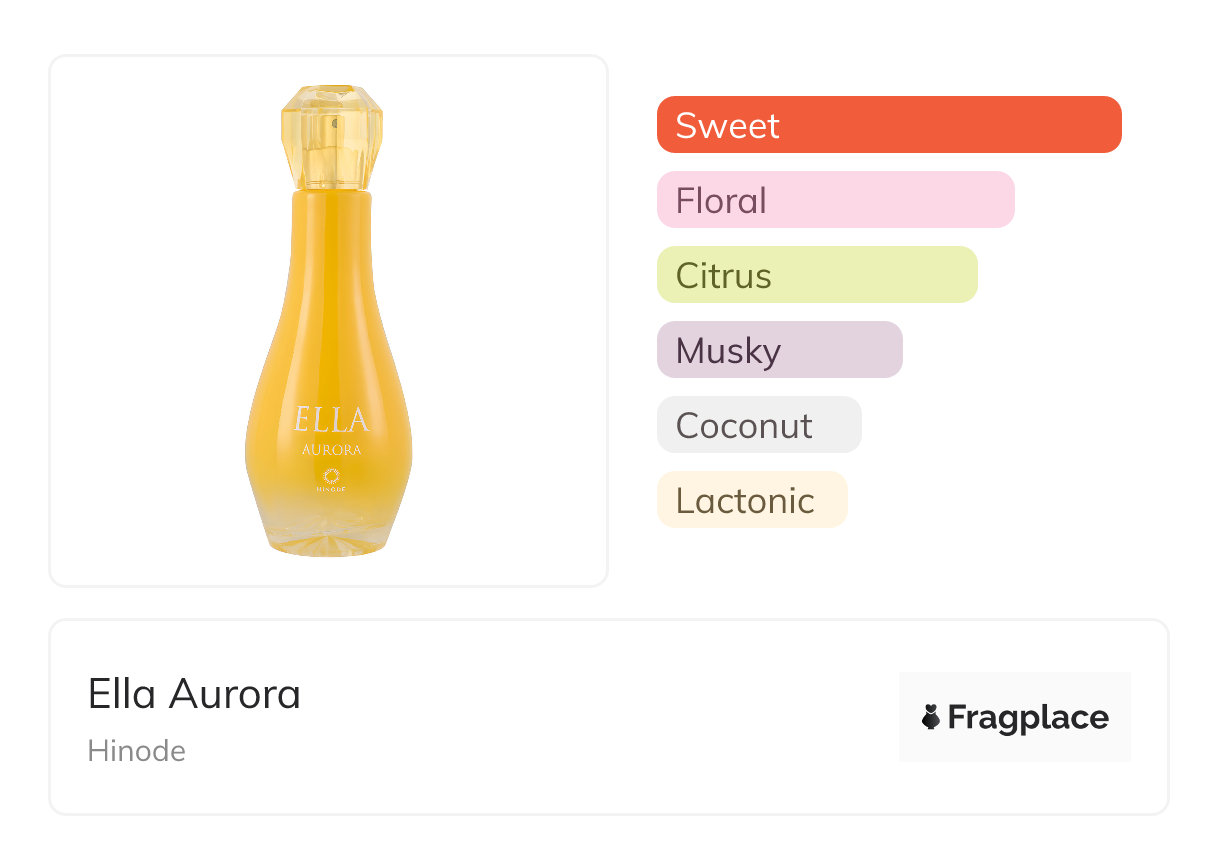Click the AURORA lettering on the bottle
Viewport: 1218px width, 864px height.
332,450
